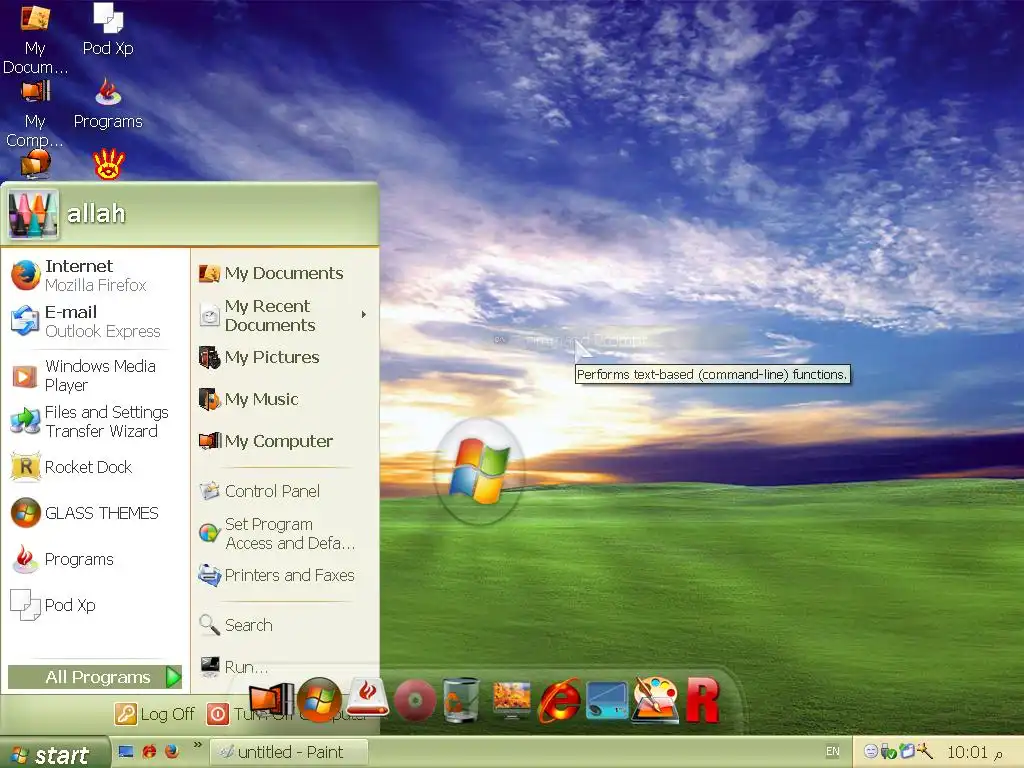Open GLASS THEMES in Start menu

pyautogui.click(x=95, y=513)
